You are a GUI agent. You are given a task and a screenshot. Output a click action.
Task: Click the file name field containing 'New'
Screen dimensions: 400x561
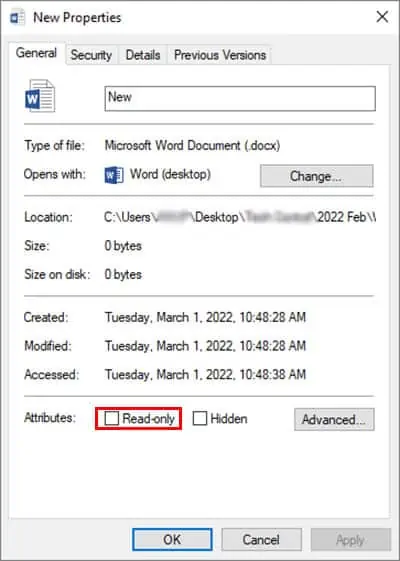click(240, 98)
